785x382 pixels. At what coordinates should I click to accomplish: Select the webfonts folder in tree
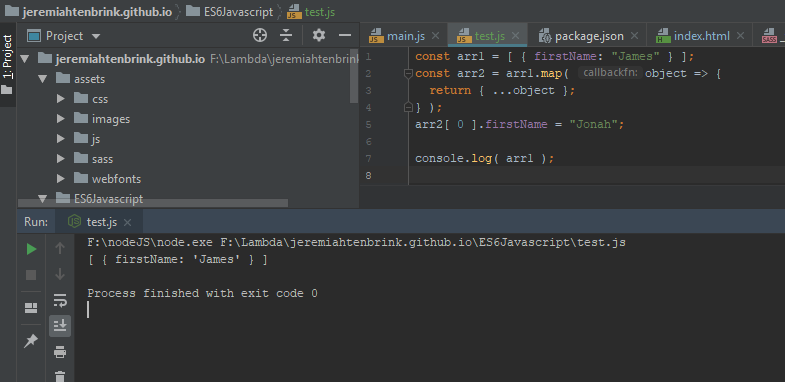pyautogui.click(x=116, y=179)
